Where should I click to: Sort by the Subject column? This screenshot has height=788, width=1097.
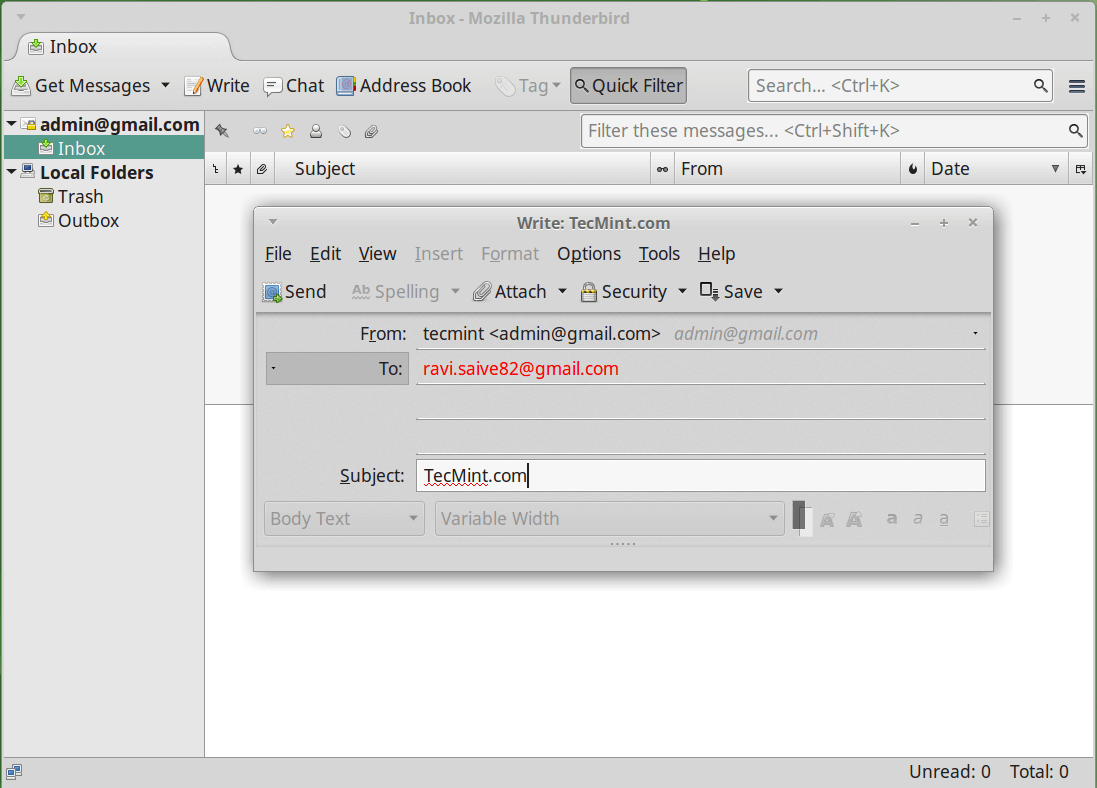462,169
